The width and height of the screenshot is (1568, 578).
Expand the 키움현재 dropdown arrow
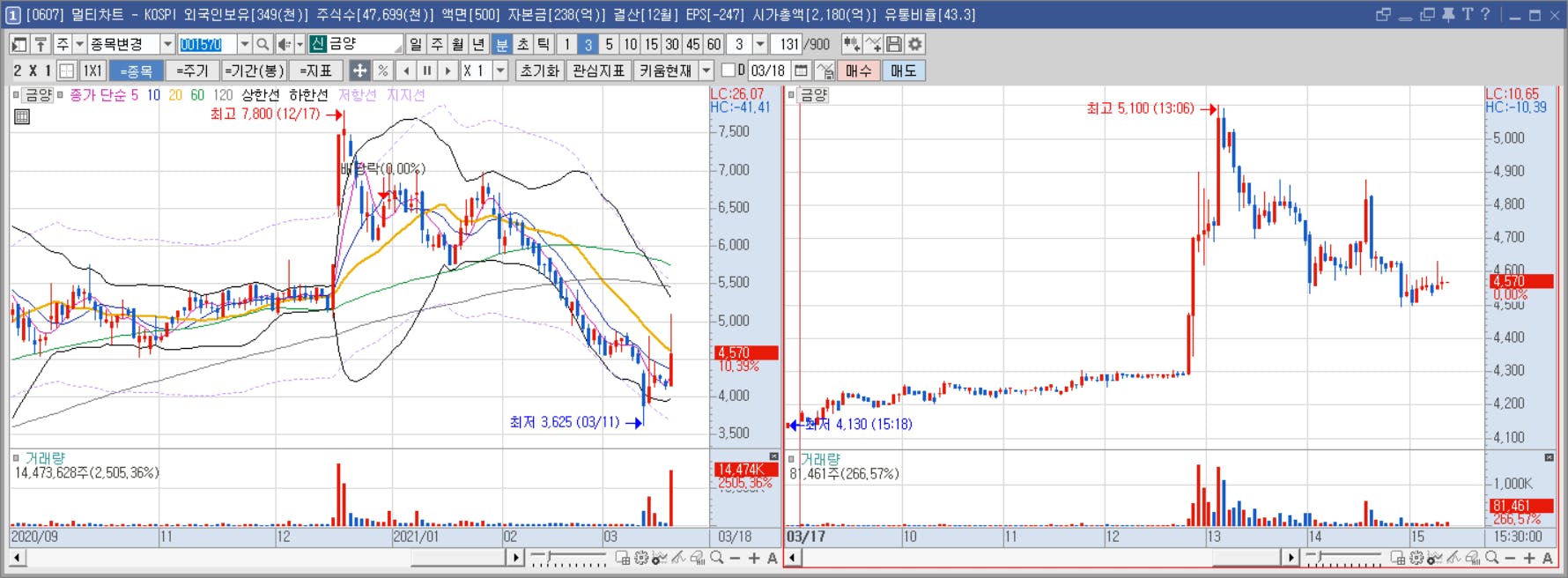click(x=706, y=70)
